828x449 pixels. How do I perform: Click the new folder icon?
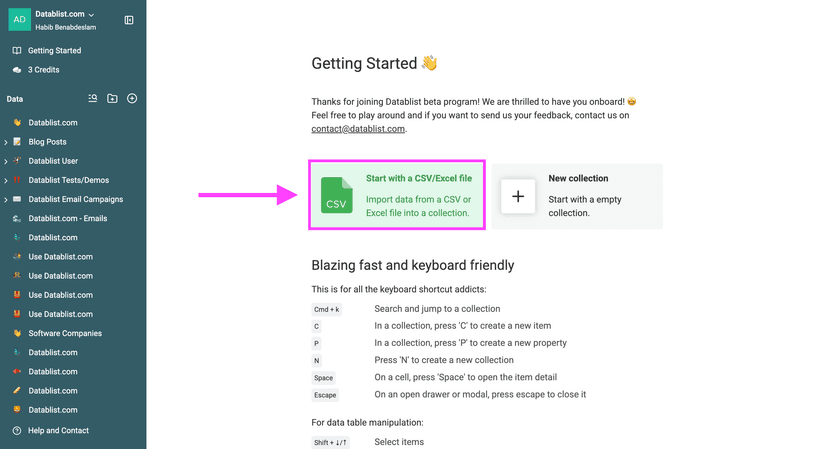(x=112, y=98)
